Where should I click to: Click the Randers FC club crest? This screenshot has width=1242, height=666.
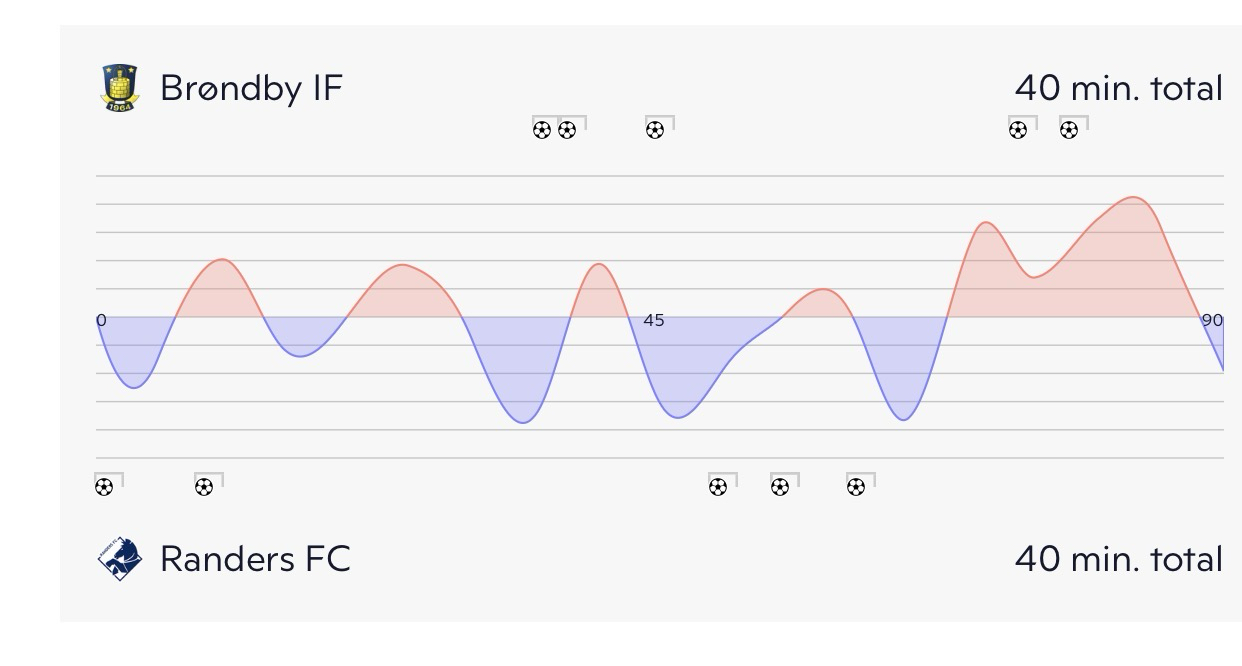(x=120, y=558)
